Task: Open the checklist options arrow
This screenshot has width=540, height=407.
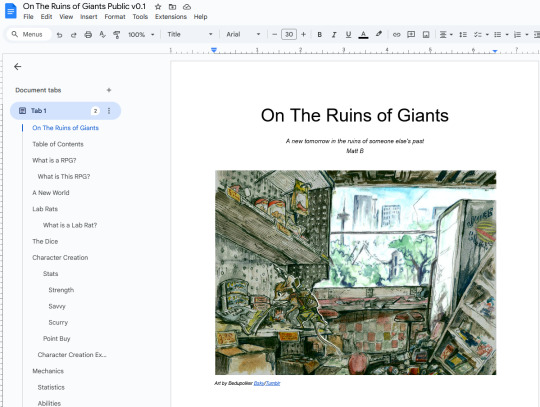Action: click(487, 34)
